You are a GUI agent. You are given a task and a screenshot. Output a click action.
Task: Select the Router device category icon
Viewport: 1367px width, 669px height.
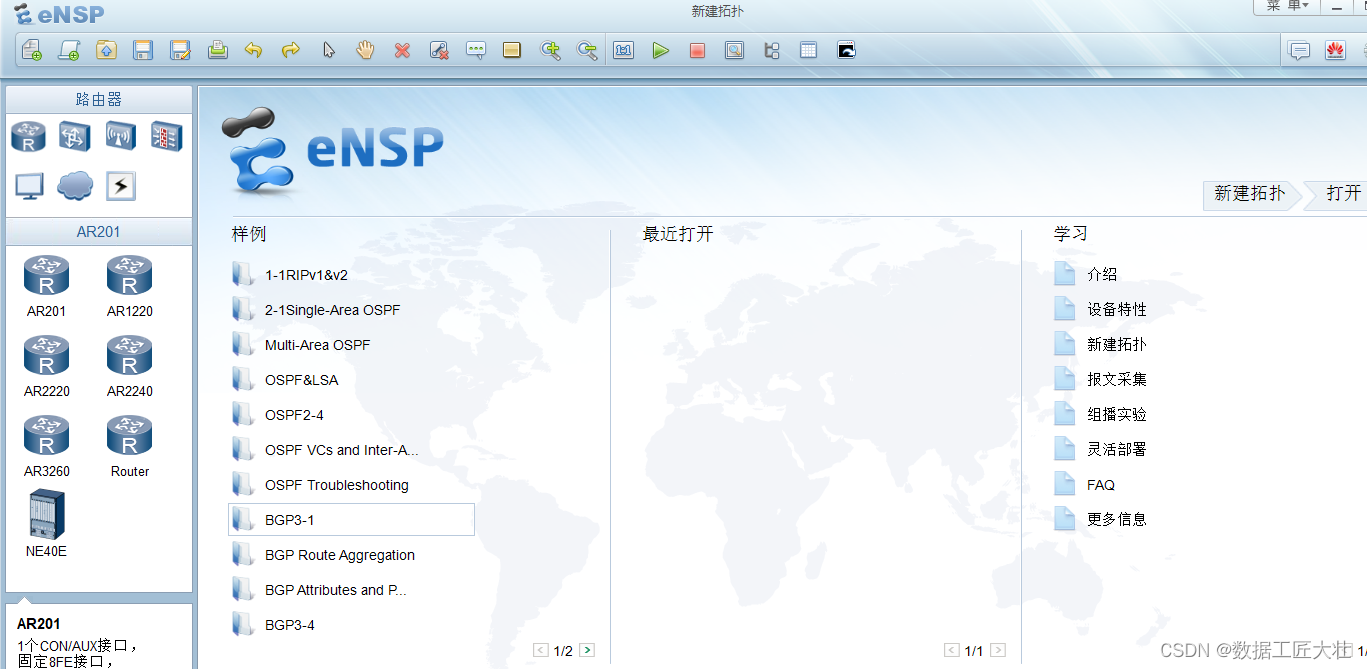[x=28, y=136]
